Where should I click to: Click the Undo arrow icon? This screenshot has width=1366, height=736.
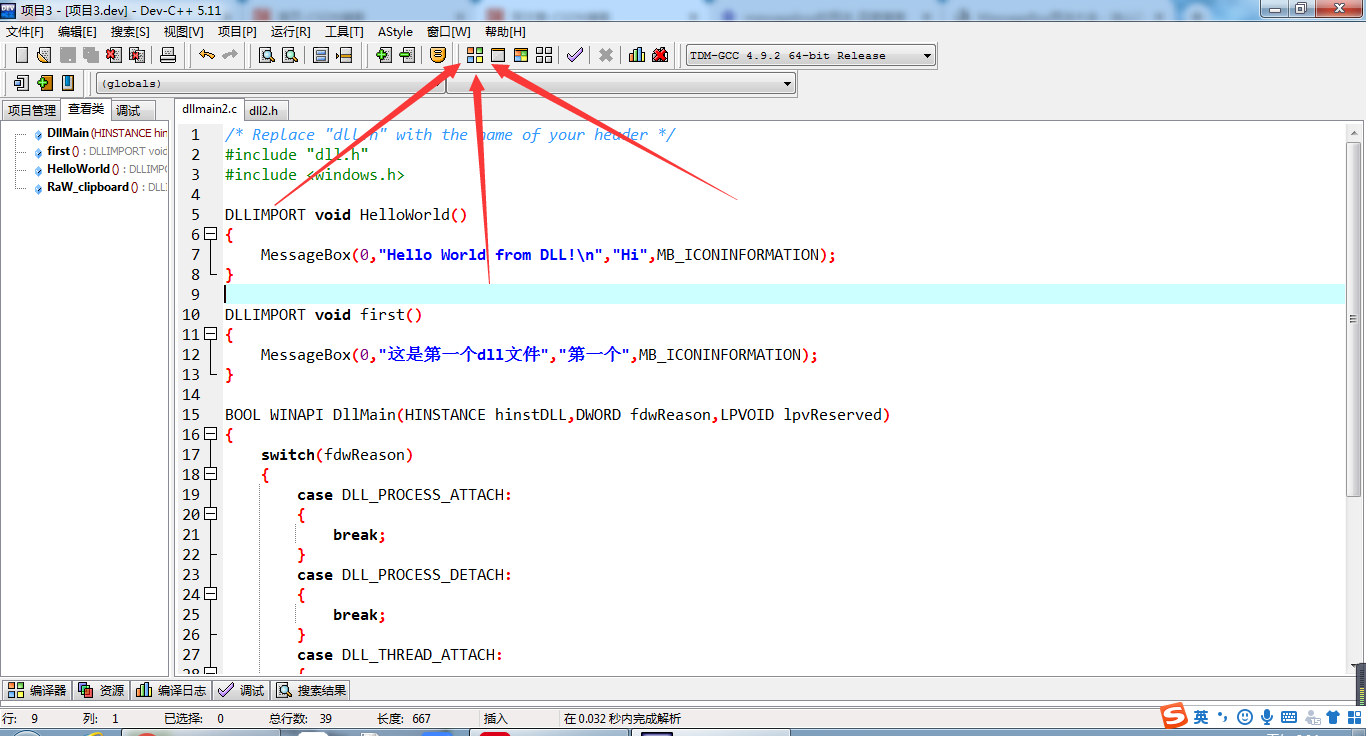pyautogui.click(x=207, y=55)
